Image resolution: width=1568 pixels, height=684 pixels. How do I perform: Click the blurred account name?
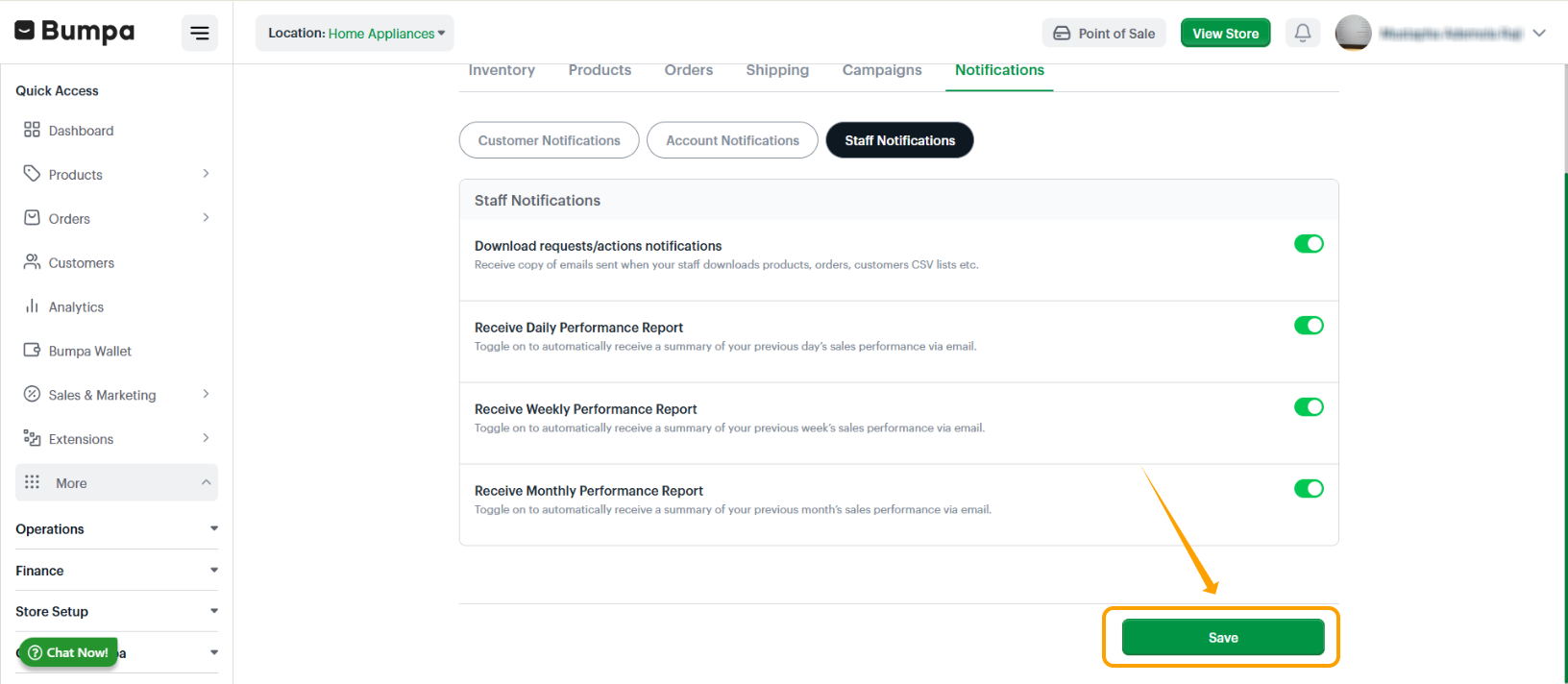coord(1451,34)
